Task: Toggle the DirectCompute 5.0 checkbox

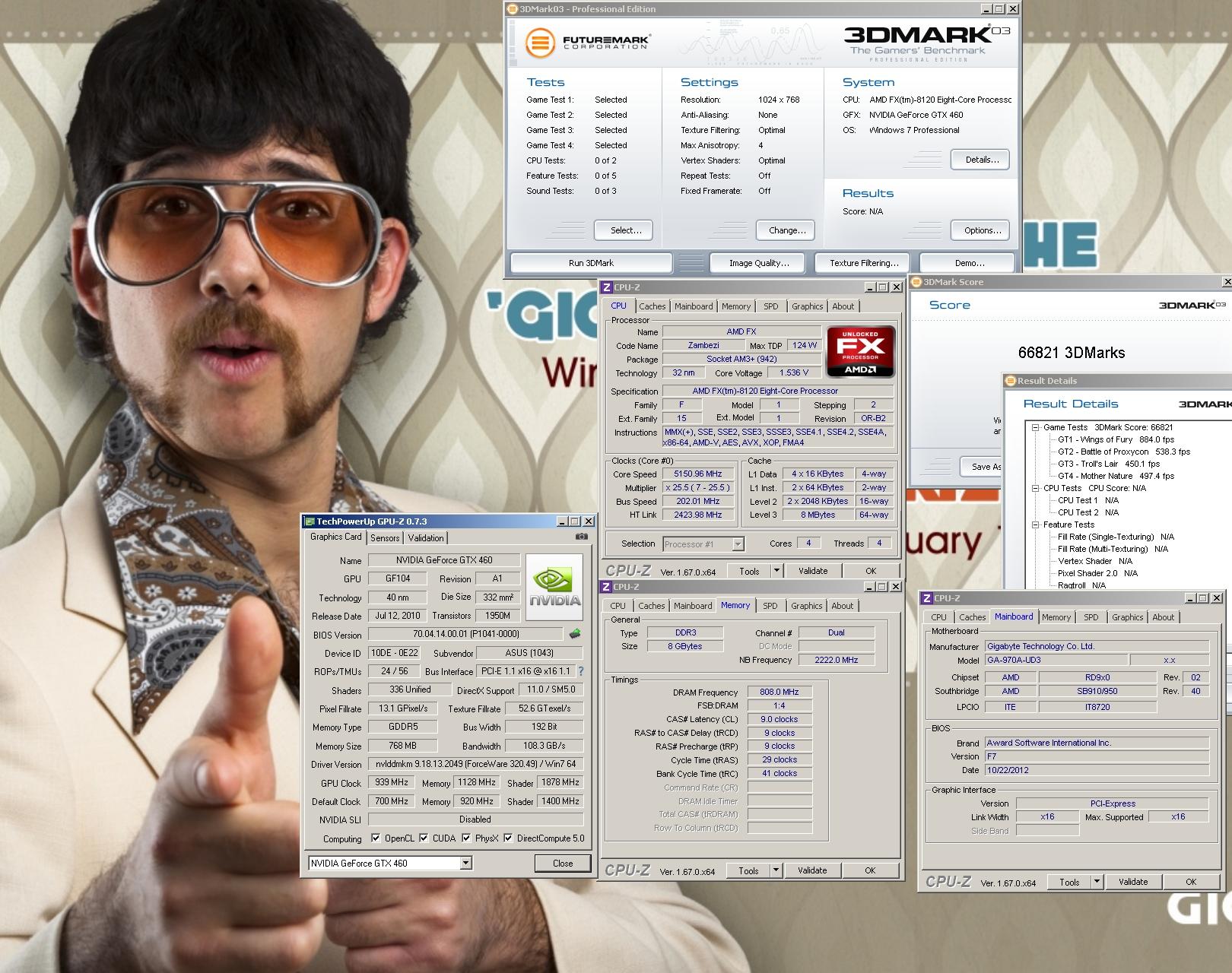Action: (508, 838)
